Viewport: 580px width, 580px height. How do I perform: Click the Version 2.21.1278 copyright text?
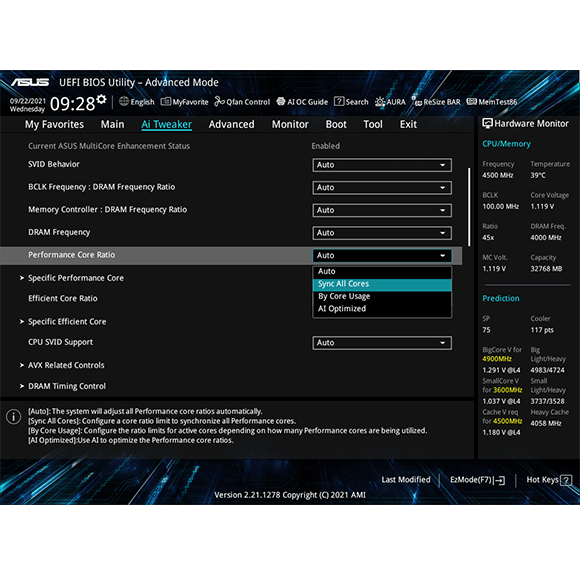click(x=290, y=495)
